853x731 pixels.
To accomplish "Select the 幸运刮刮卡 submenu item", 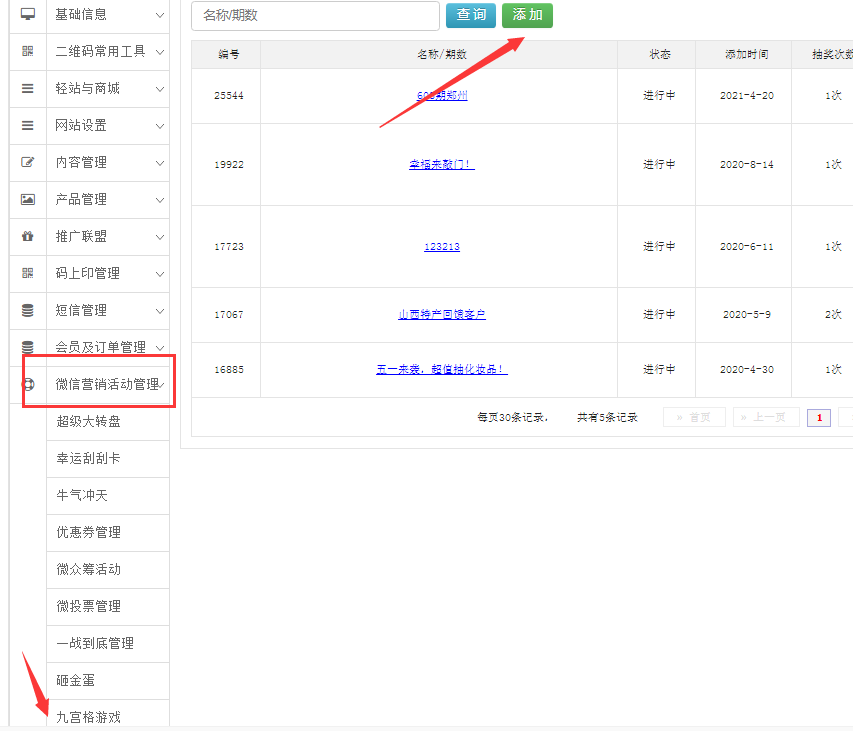I will [89, 459].
